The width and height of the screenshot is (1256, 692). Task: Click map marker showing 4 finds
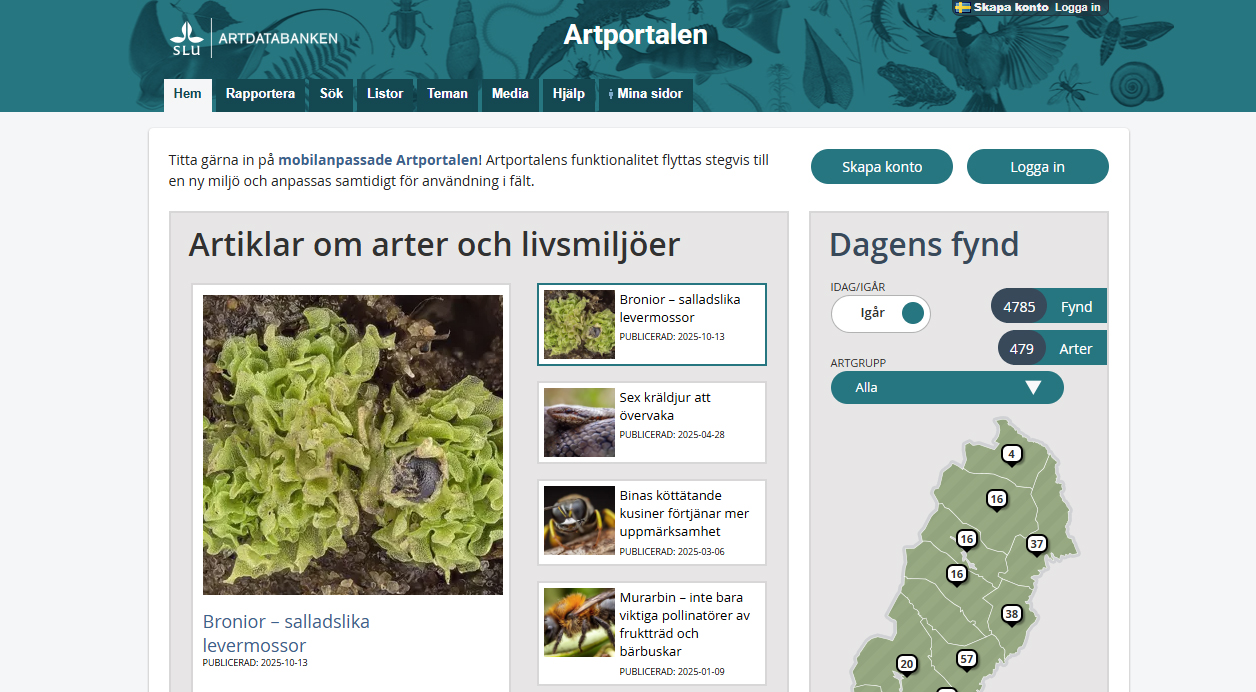(x=1012, y=454)
